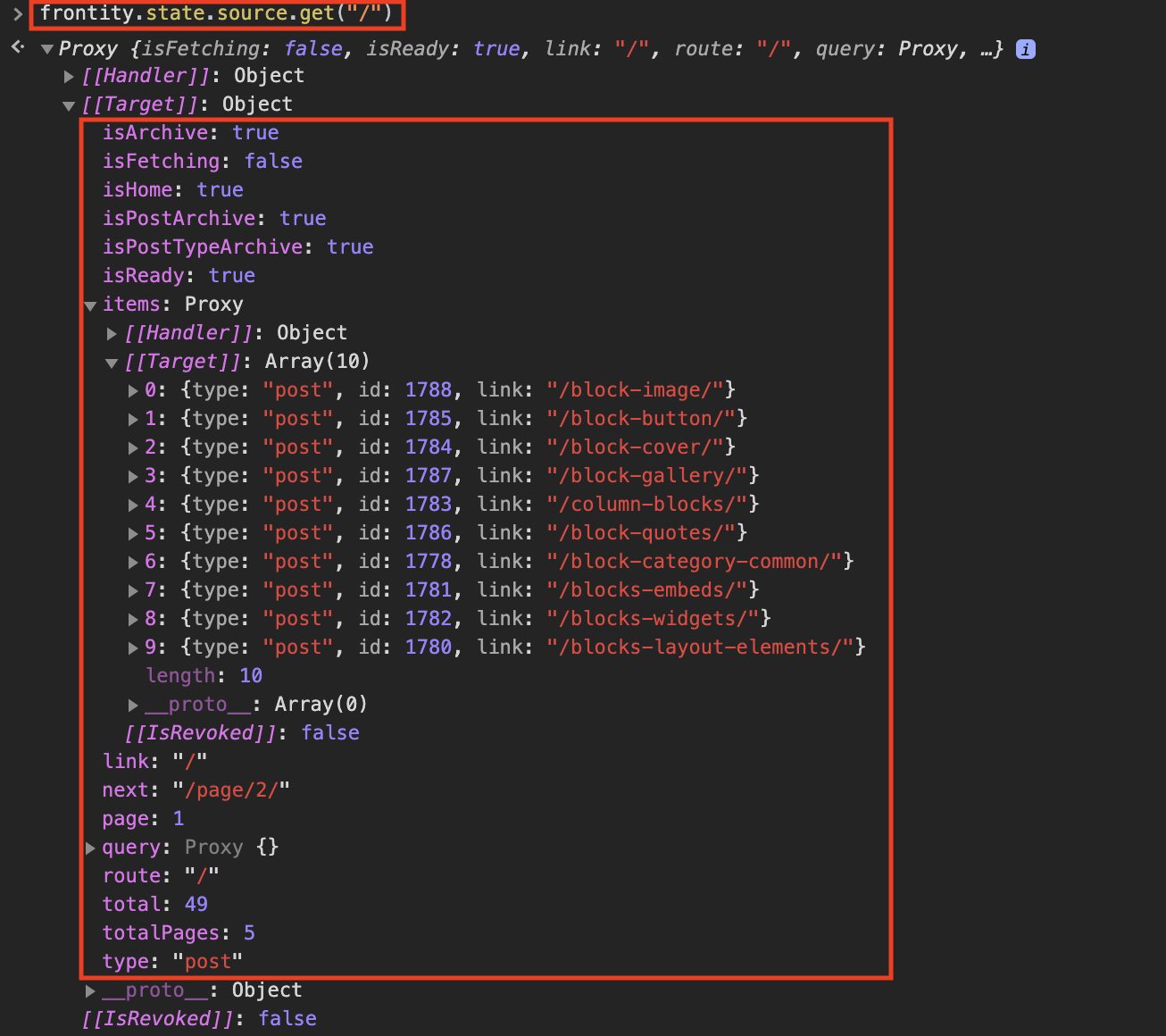Select the type: "post" property line
This screenshot has width=1166, height=1036.
pos(172,961)
